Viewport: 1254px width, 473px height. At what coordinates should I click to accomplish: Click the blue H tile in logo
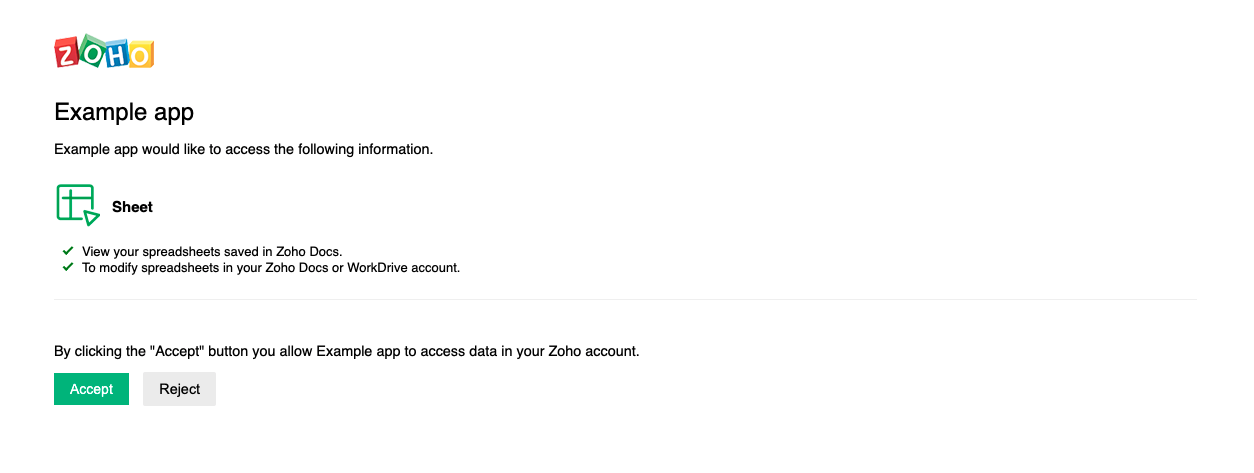[x=116, y=56]
